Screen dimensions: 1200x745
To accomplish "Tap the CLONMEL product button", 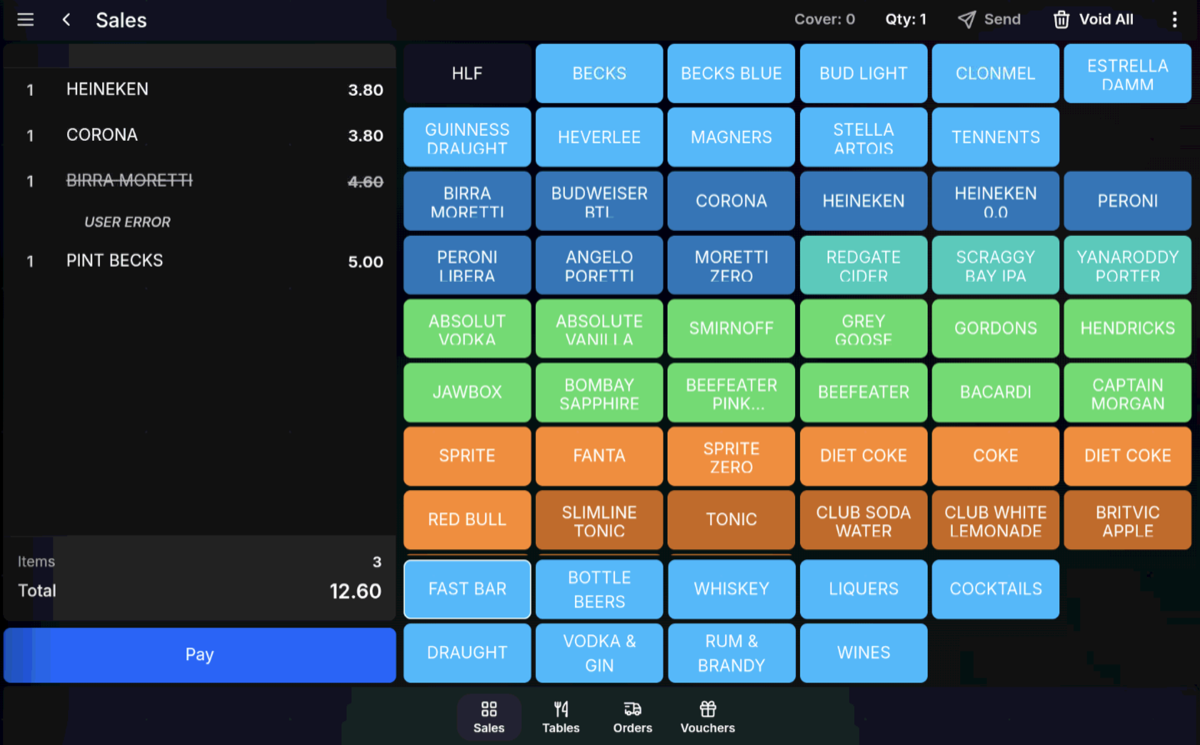I will (995, 73).
